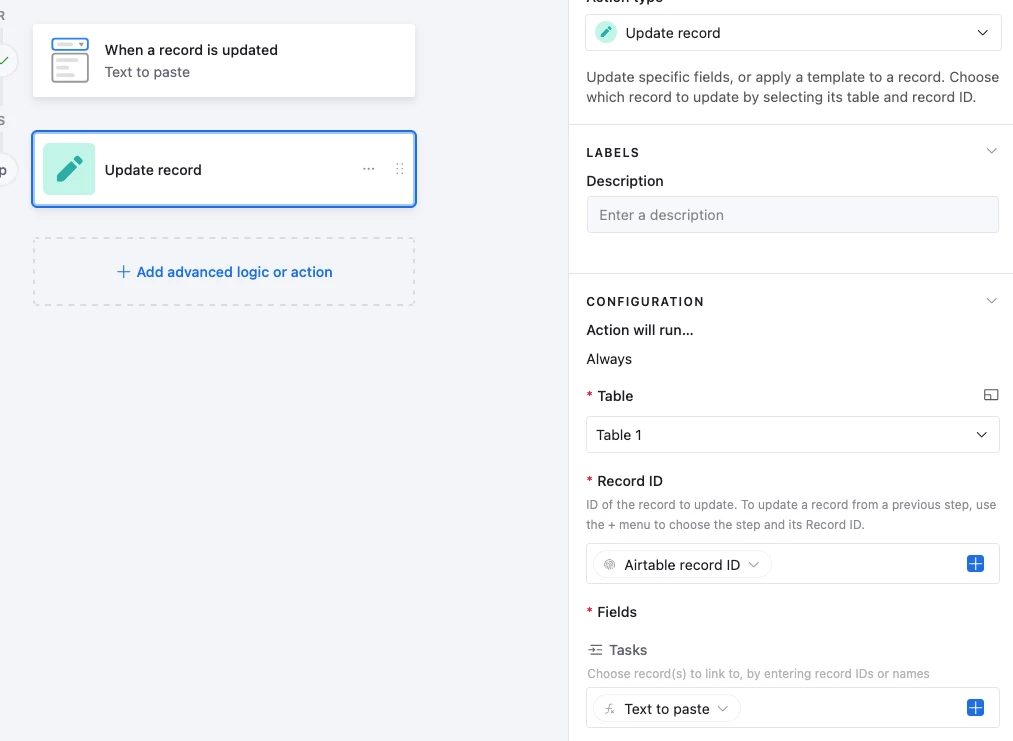Select the Update record action step
The width and height of the screenshot is (1013, 741).
[224, 169]
